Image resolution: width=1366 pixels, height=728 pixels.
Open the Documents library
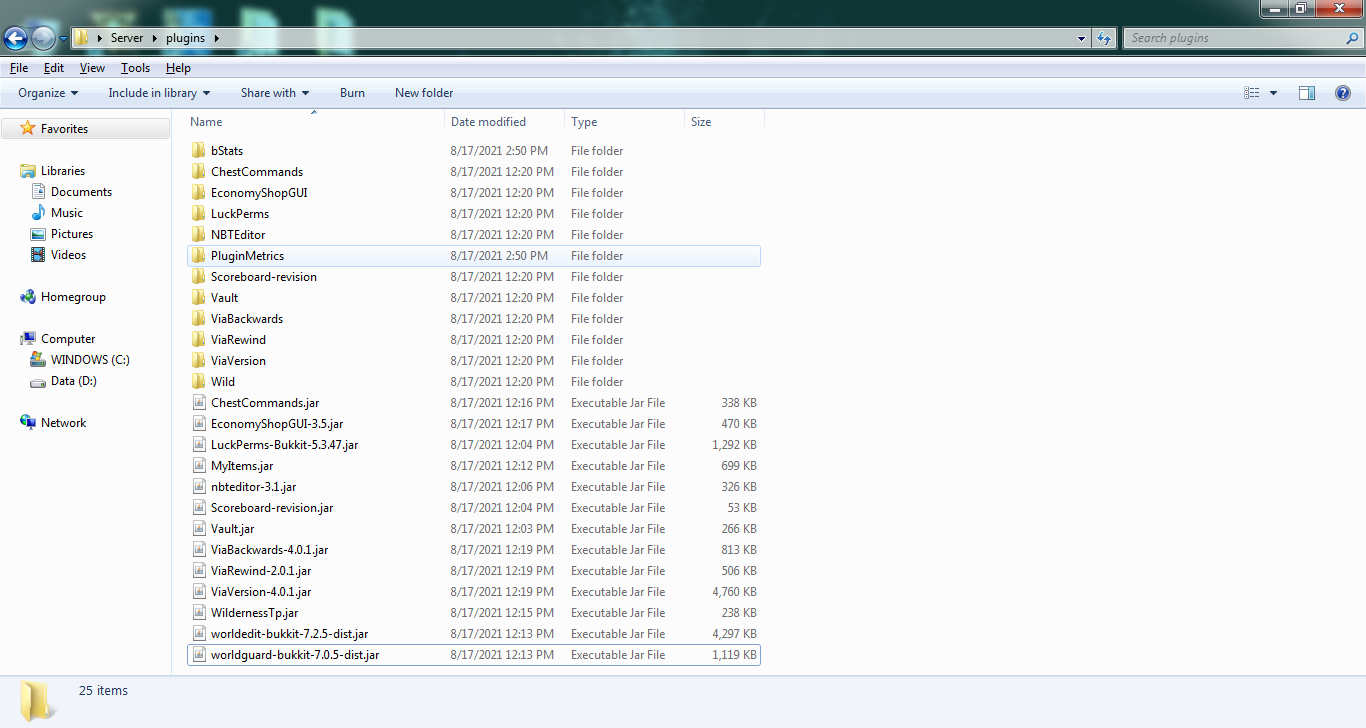tap(81, 192)
